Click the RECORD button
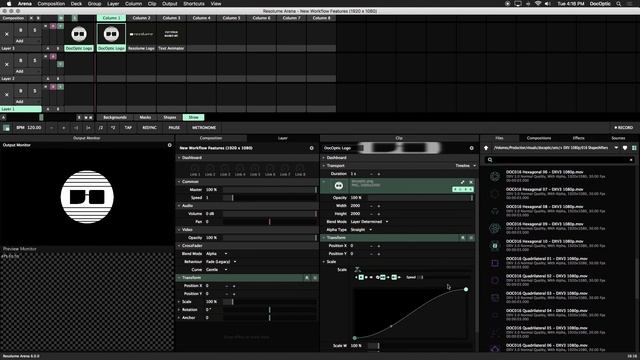Viewport: 640px width, 360px height. point(623,128)
